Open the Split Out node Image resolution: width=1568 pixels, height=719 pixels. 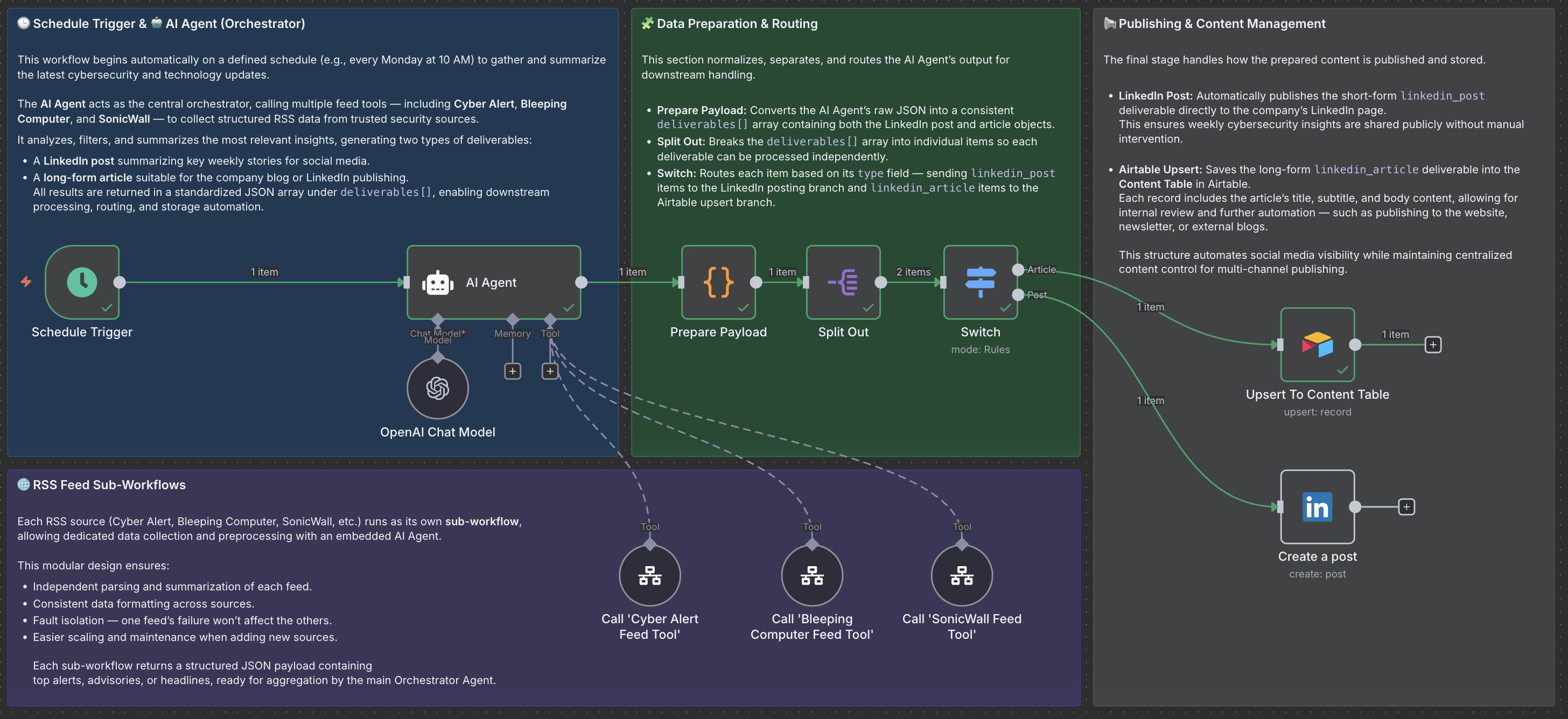click(x=843, y=282)
